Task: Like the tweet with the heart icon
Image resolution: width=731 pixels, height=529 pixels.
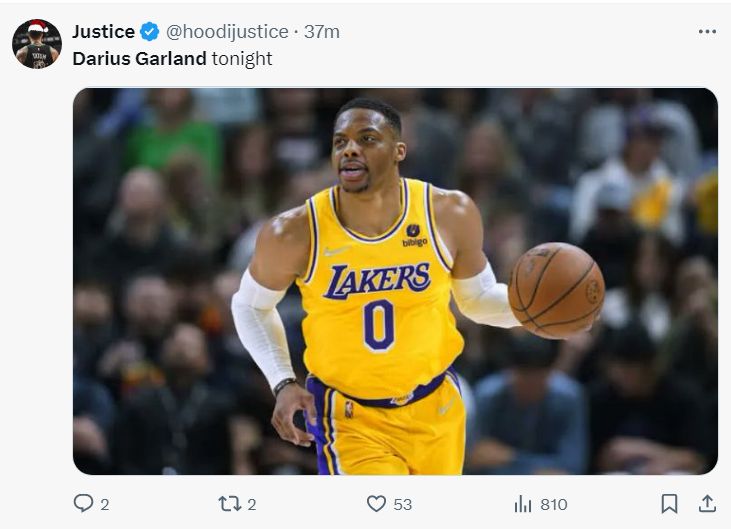Action: pyautogui.click(x=376, y=504)
